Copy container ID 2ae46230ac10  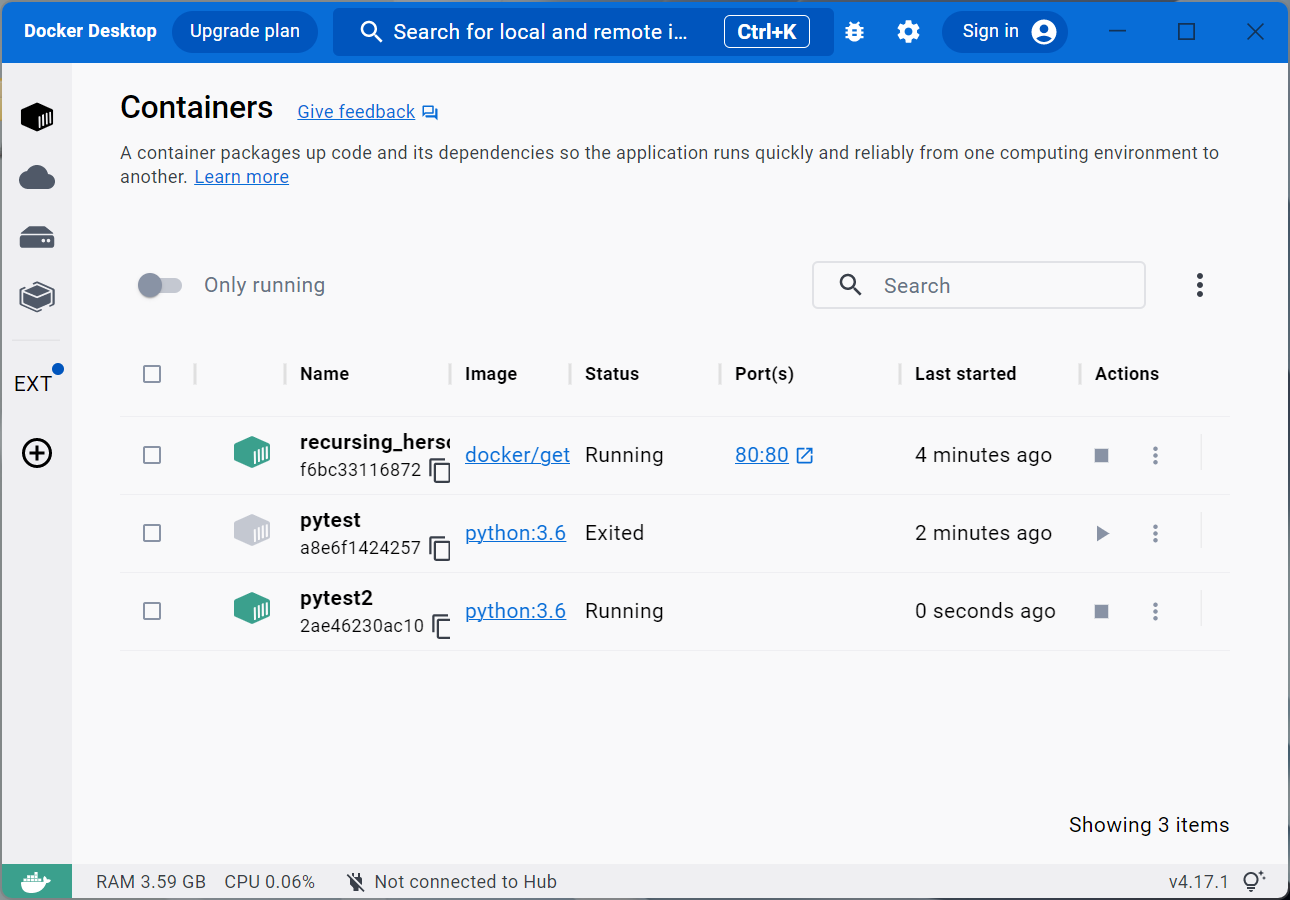(440, 626)
